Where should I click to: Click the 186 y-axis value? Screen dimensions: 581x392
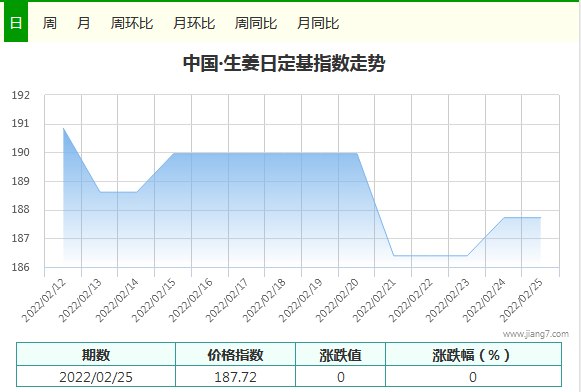pyautogui.click(x=20, y=267)
